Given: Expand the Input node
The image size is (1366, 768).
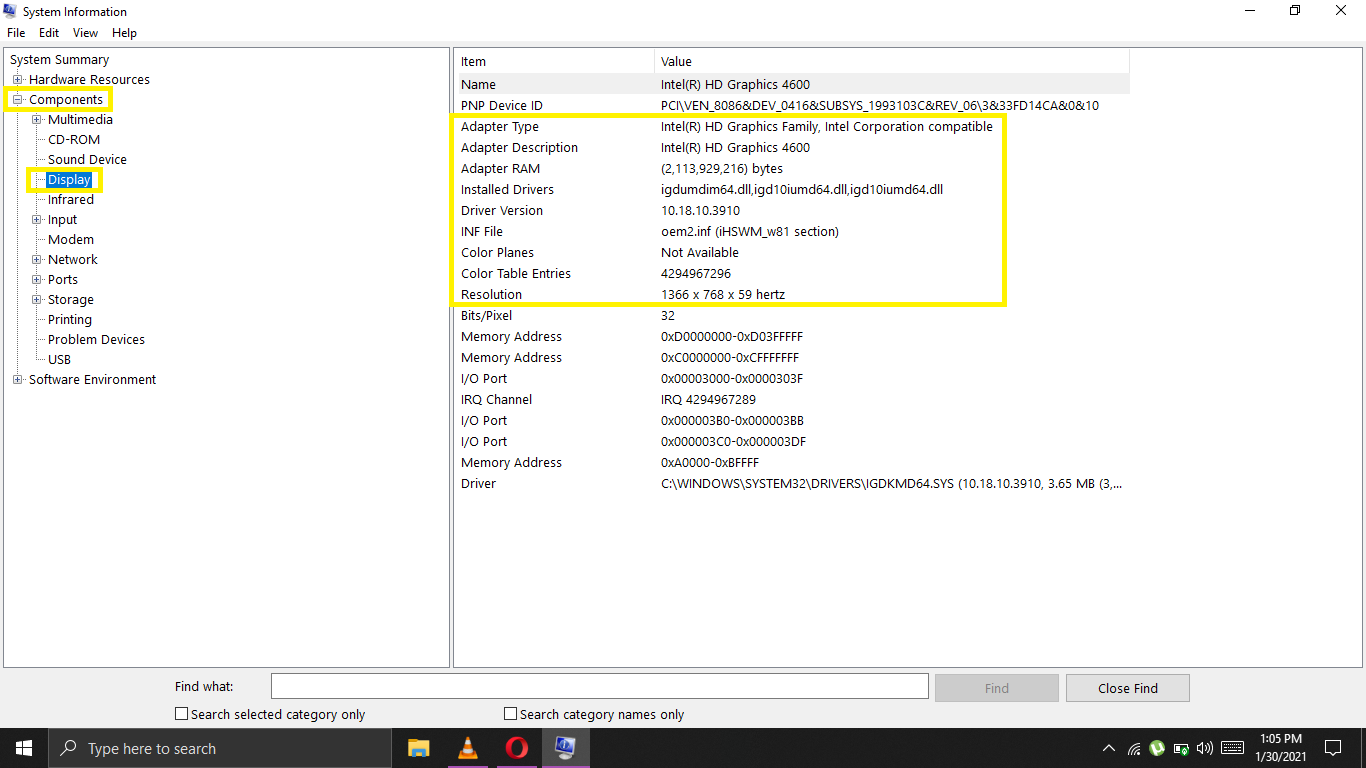Looking at the screenshot, I should tap(37, 220).
